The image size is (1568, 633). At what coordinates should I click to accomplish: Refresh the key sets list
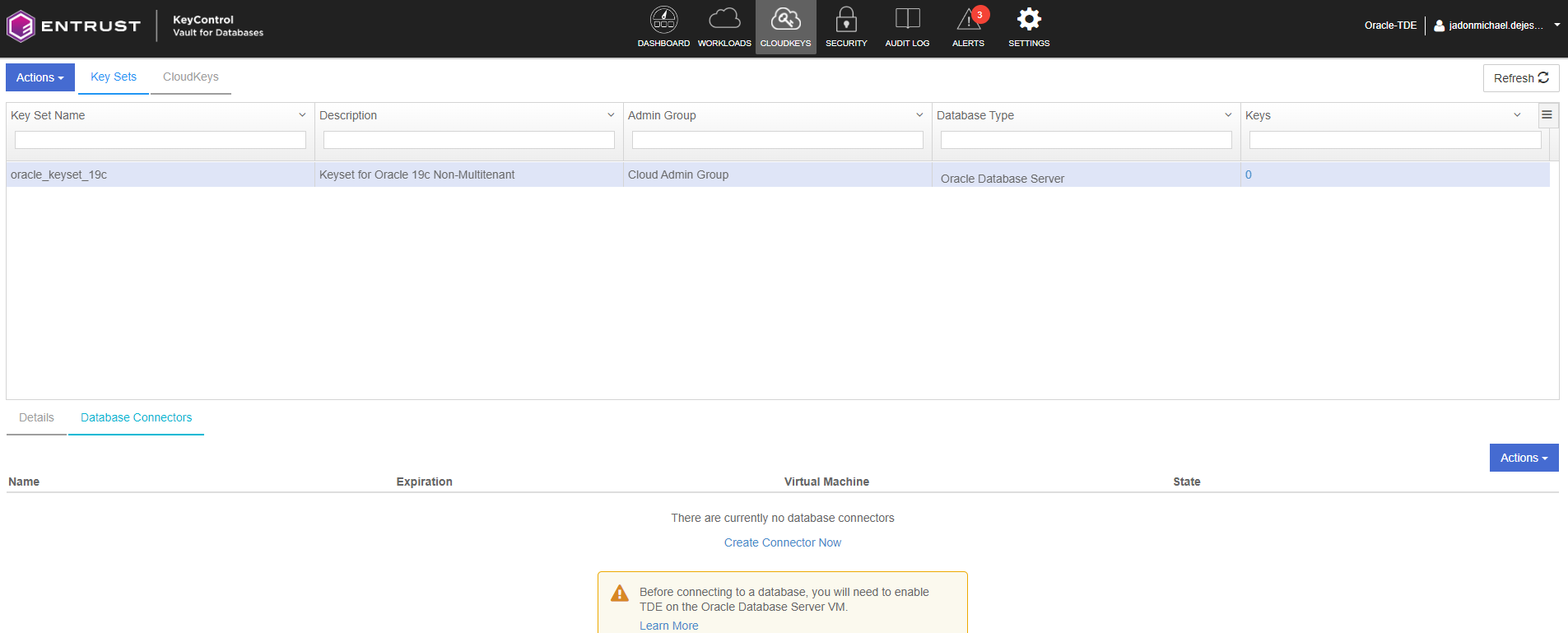1521,78
